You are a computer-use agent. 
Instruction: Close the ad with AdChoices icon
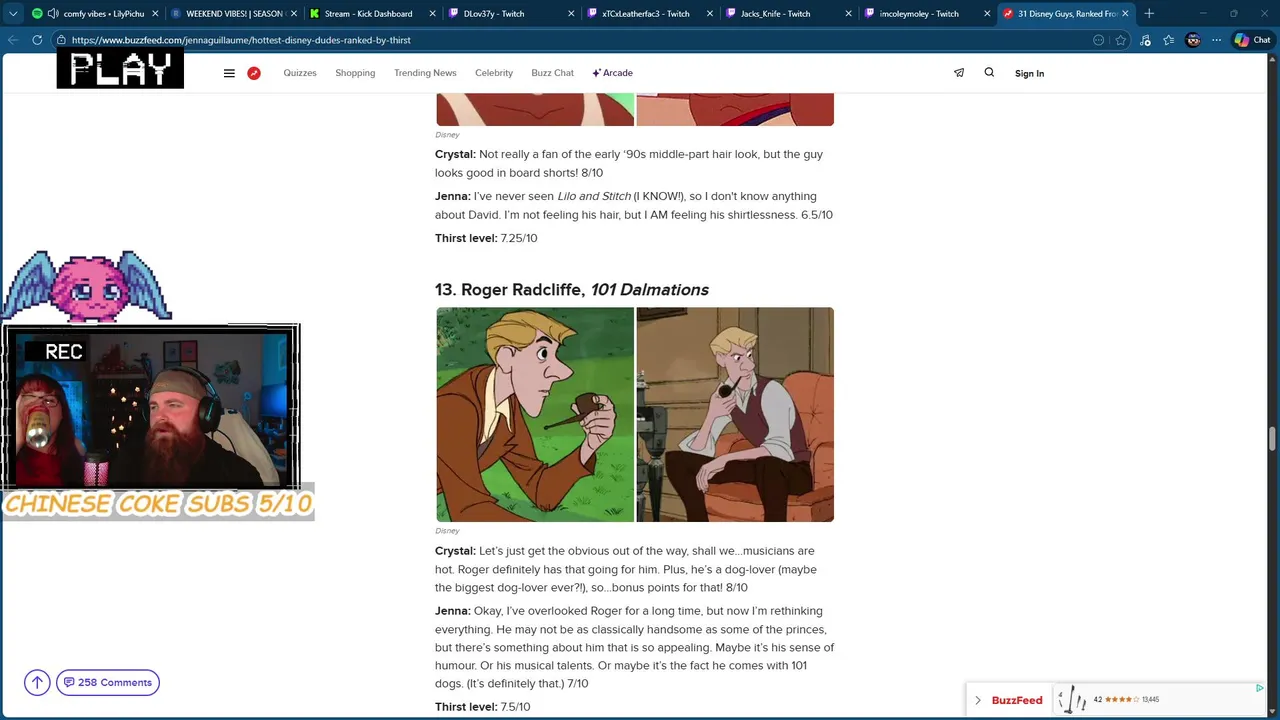pos(1259,688)
